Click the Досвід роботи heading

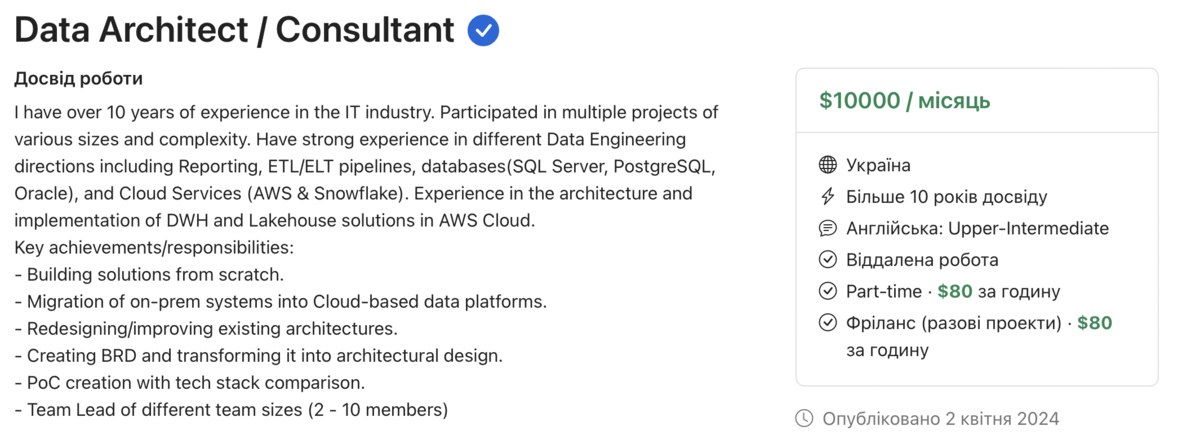click(78, 78)
